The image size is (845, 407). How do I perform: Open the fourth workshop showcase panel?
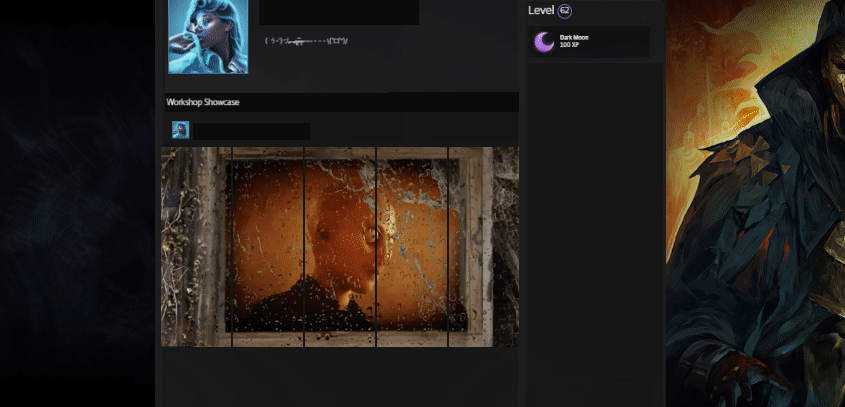412,247
